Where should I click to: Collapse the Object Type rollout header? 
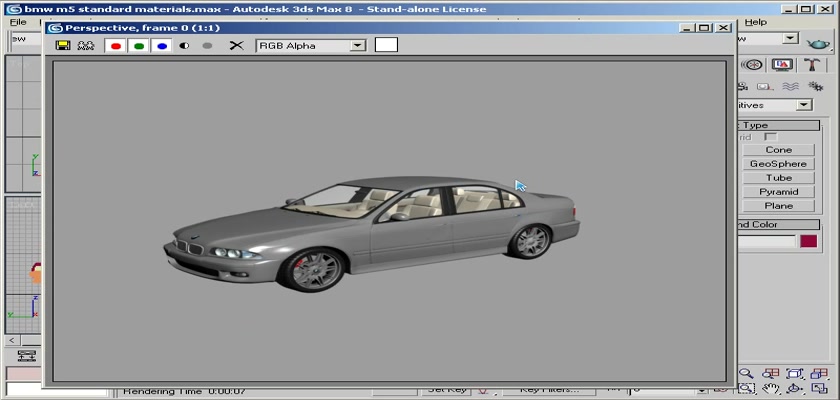pos(778,125)
